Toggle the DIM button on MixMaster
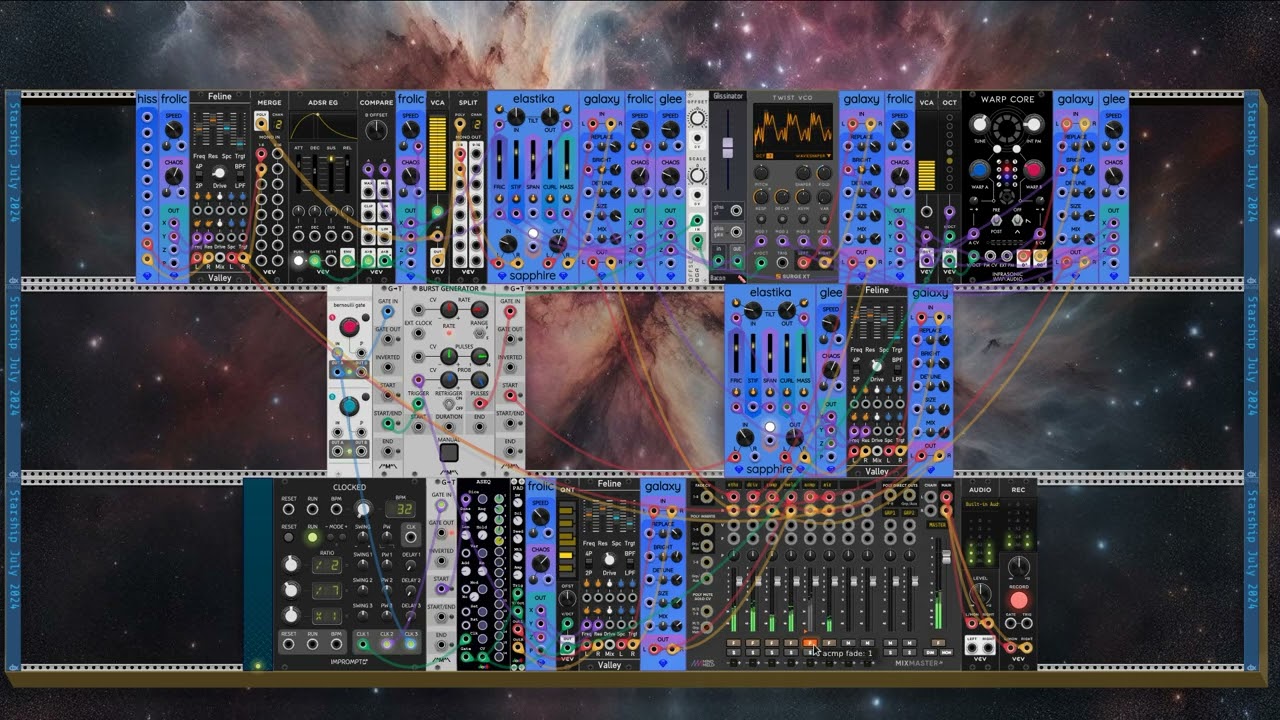Screen dimensions: 1280x720 [x=930, y=652]
